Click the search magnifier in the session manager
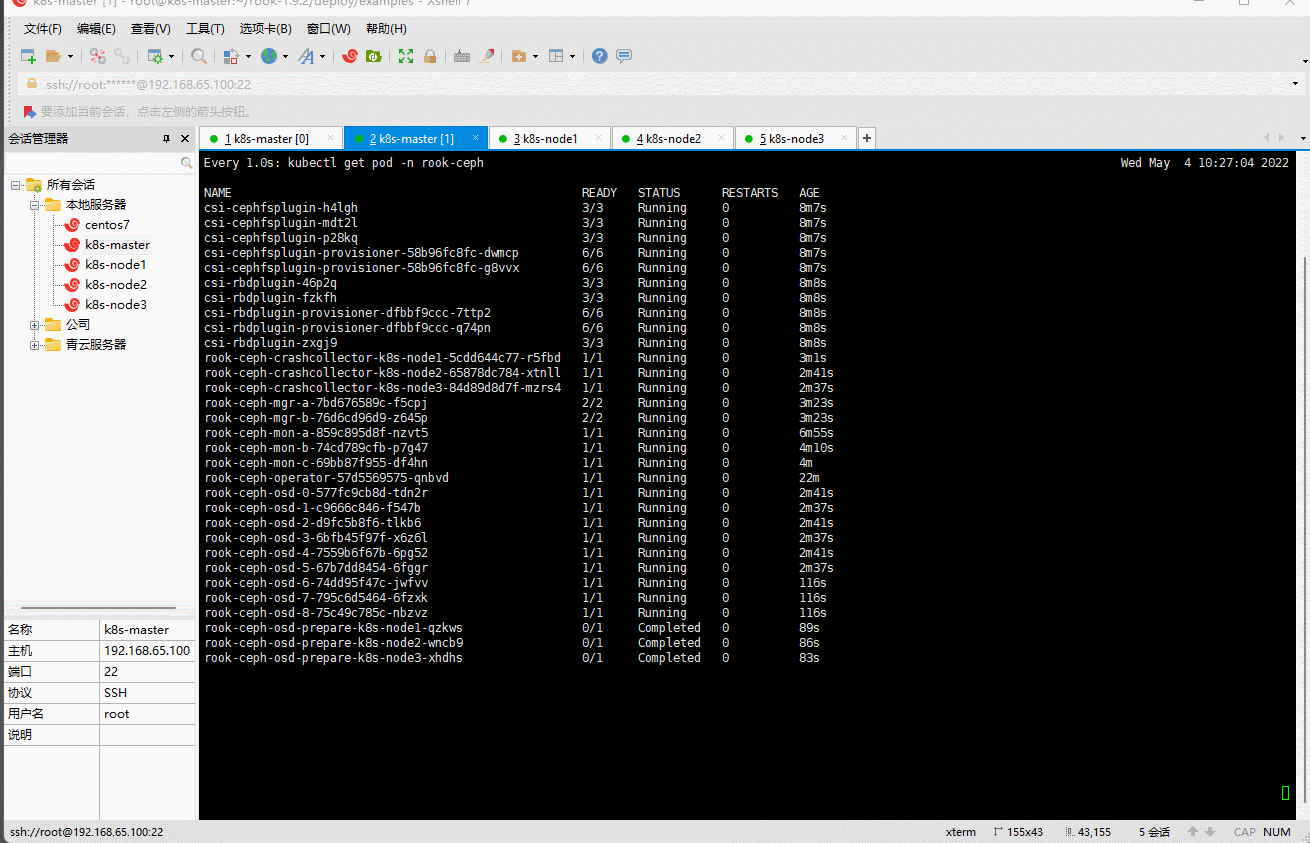Screen dimensions: 1310x843 [187, 162]
